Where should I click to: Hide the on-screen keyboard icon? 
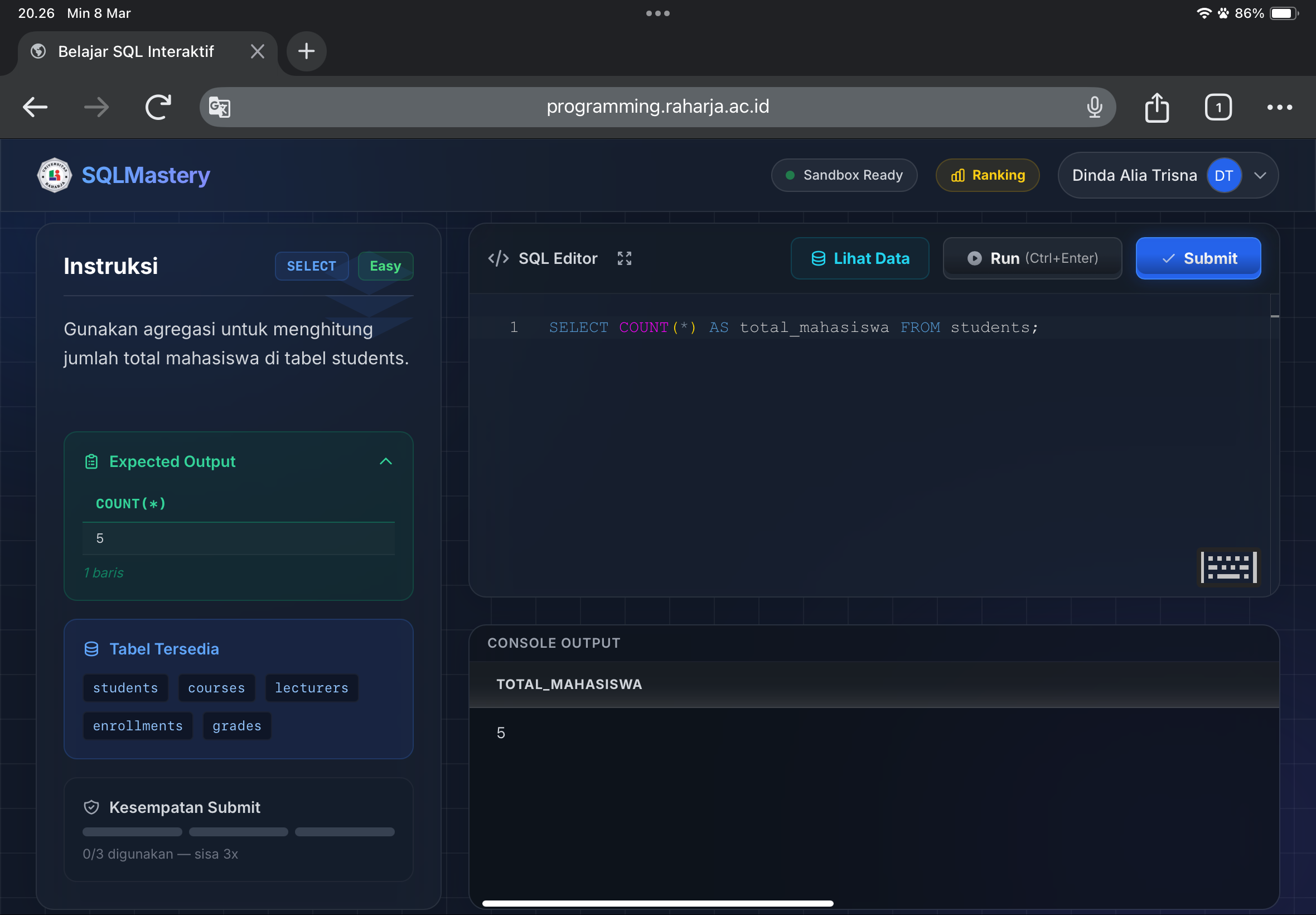pyautogui.click(x=1228, y=567)
